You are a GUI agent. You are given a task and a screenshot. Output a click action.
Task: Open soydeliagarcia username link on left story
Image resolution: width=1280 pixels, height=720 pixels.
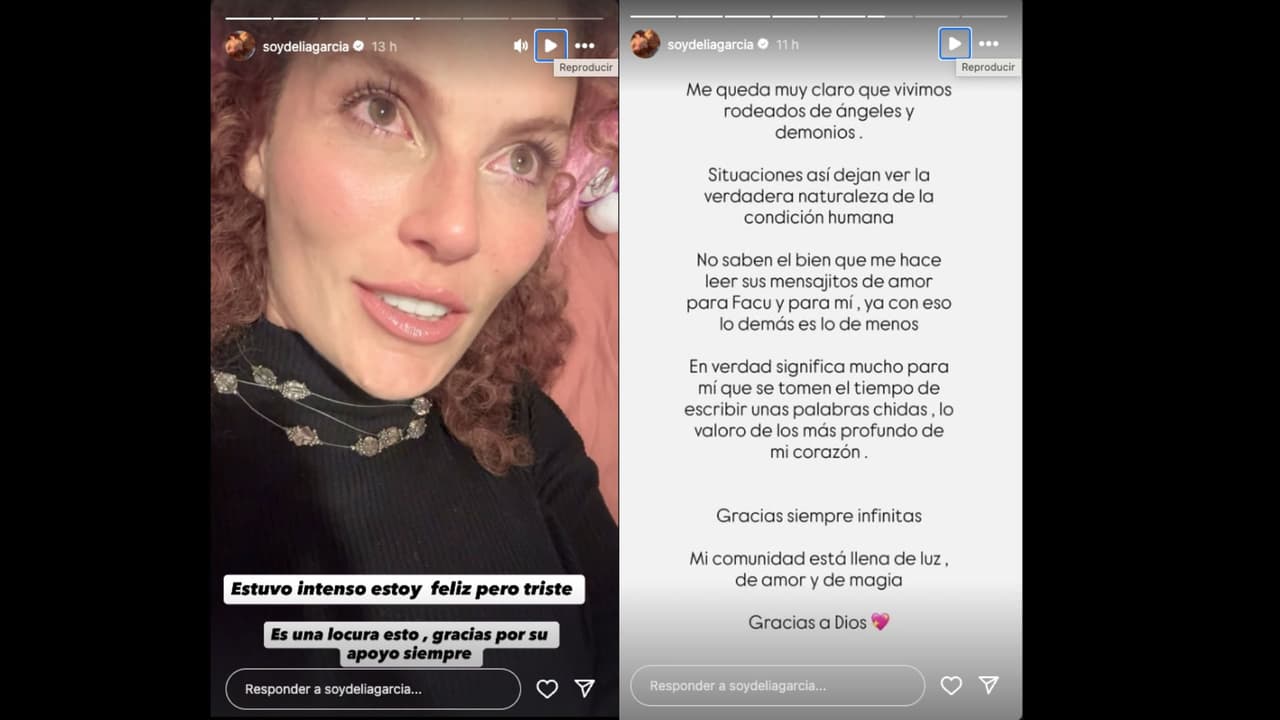point(305,46)
